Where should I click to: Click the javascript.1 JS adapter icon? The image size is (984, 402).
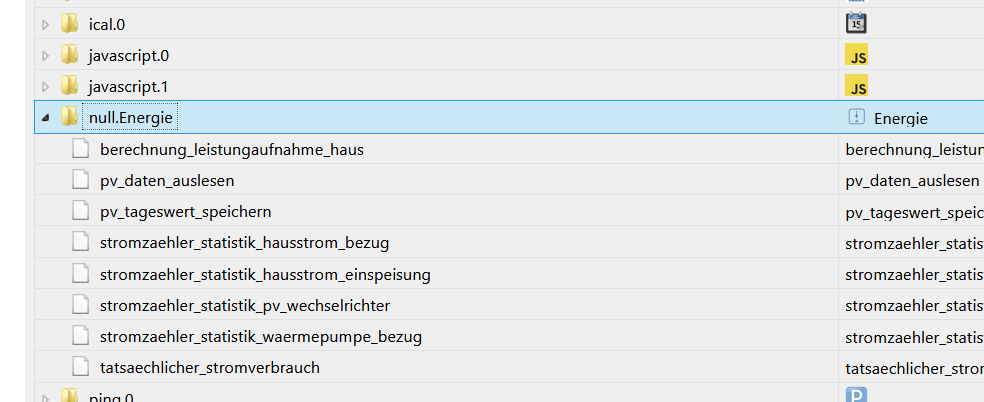click(856, 86)
